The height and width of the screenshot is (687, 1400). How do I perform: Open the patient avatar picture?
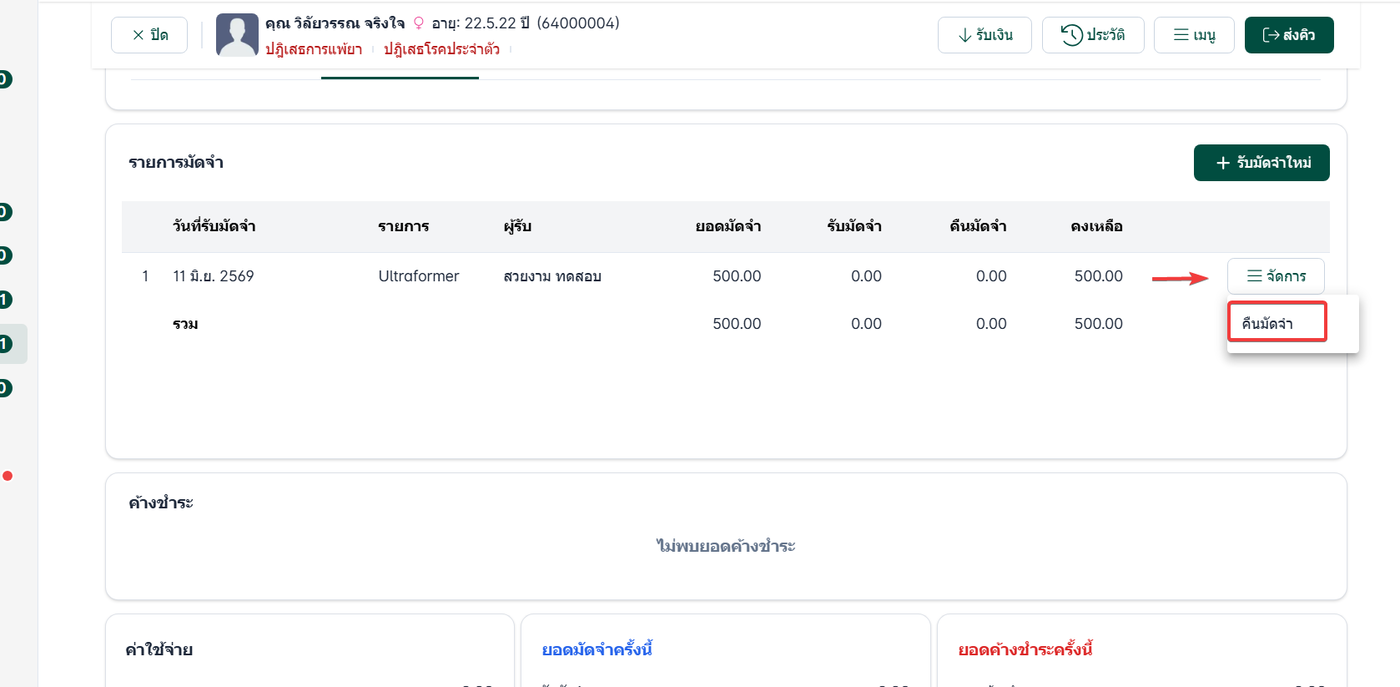(x=237, y=35)
